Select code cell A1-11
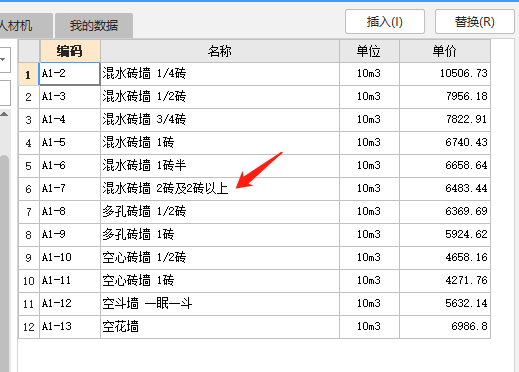Viewport: 519px width, 372px height. coord(70,281)
